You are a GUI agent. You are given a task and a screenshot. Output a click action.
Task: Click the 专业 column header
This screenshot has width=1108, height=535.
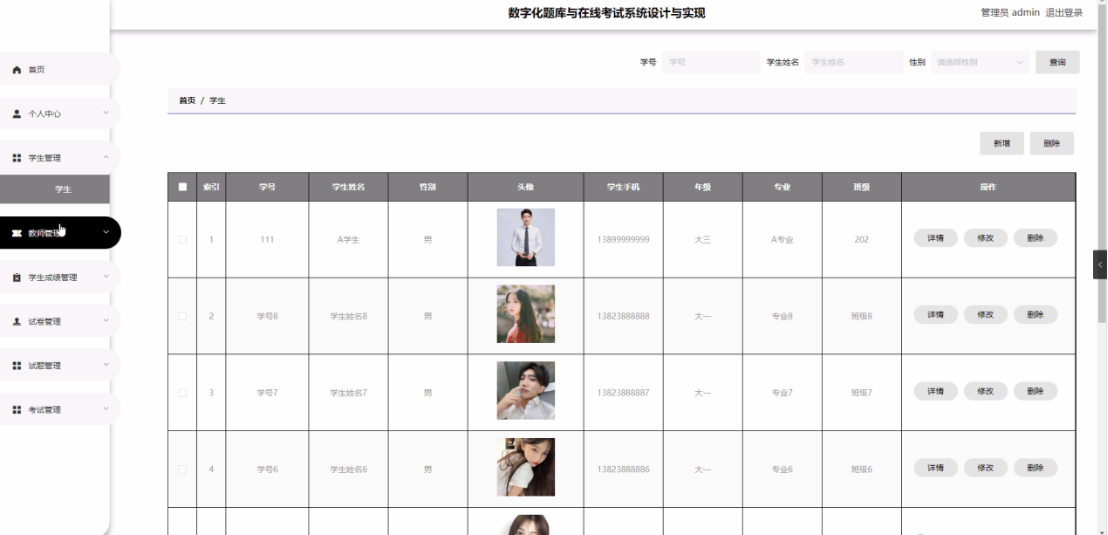pyautogui.click(x=782, y=187)
